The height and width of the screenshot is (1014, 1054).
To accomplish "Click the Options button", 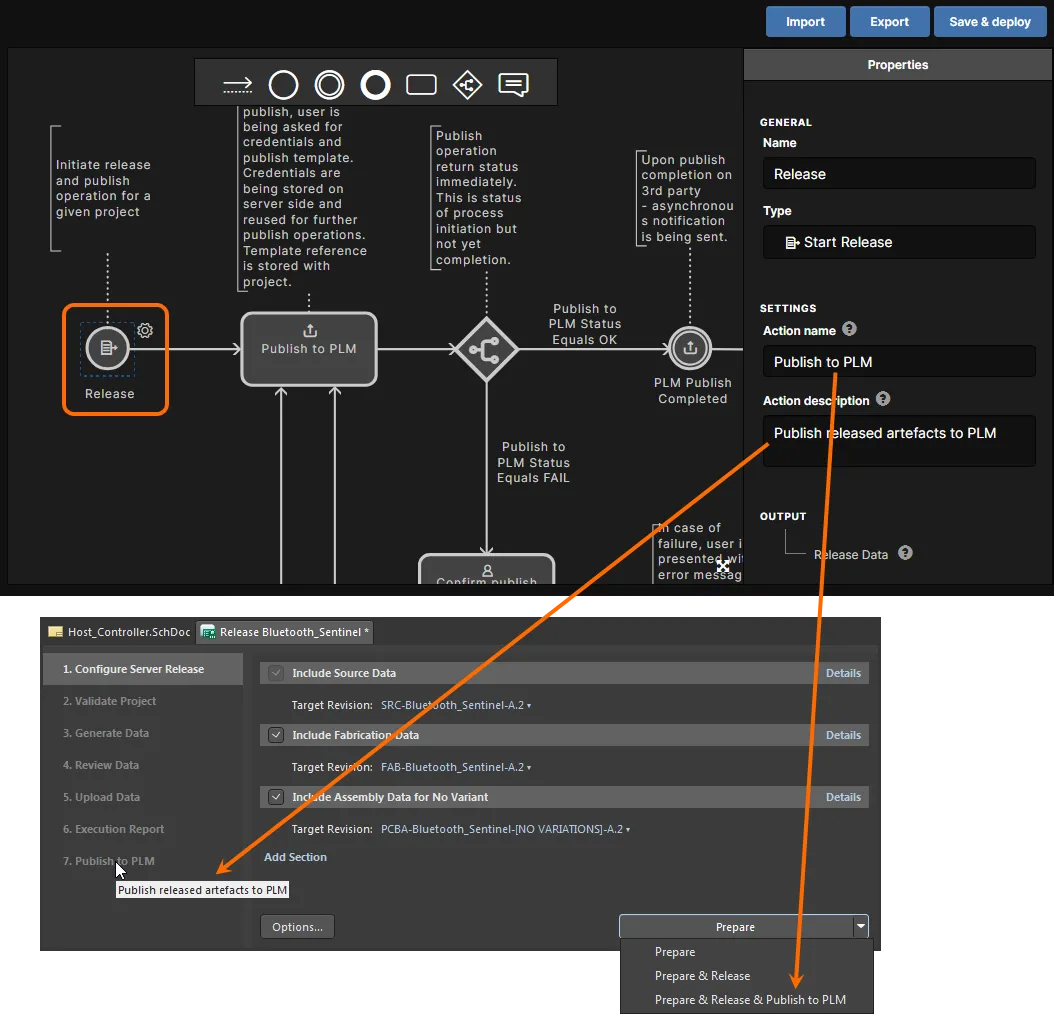I will 296,926.
